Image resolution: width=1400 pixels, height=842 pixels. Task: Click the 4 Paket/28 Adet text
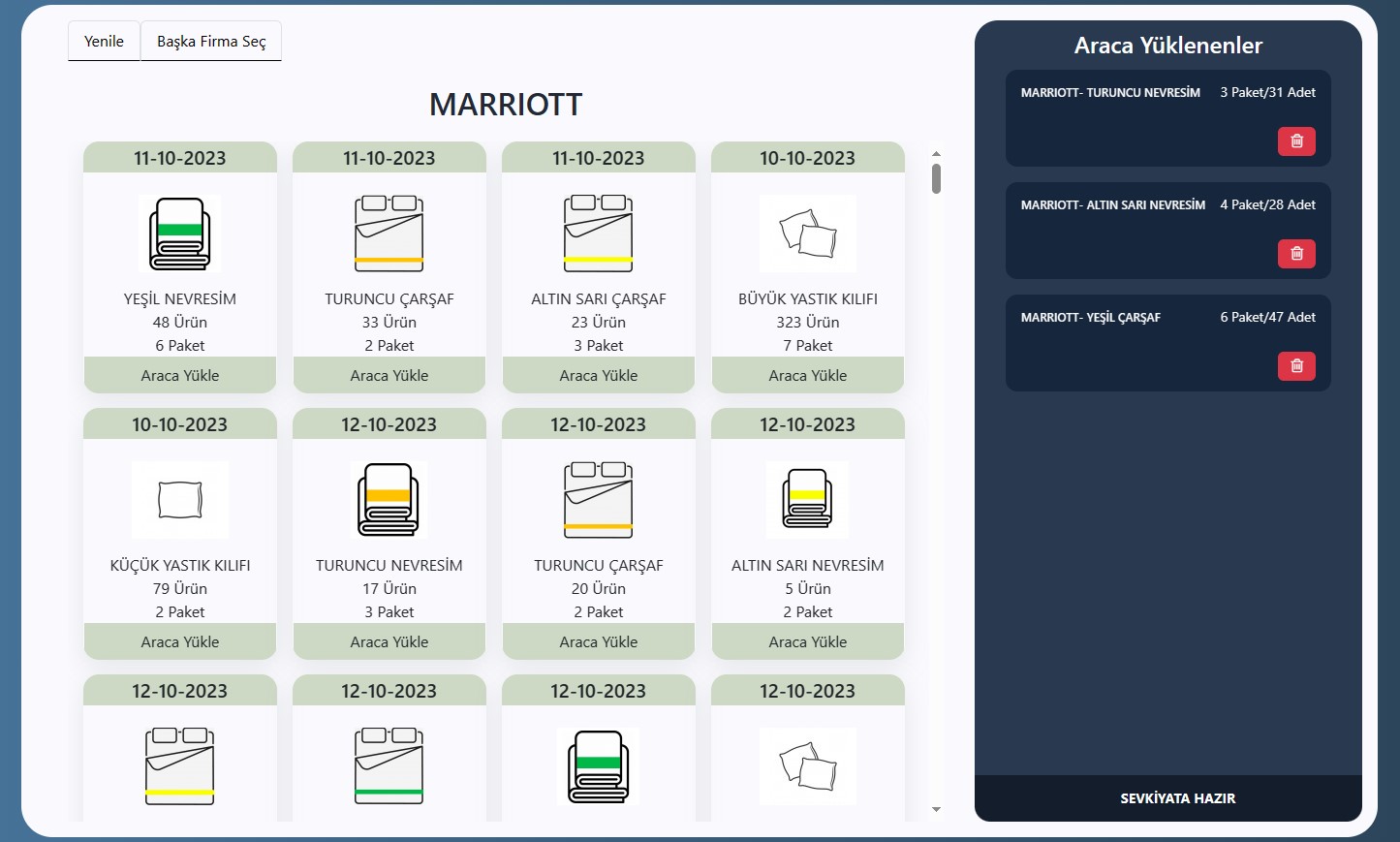click(x=1267, y=205)
